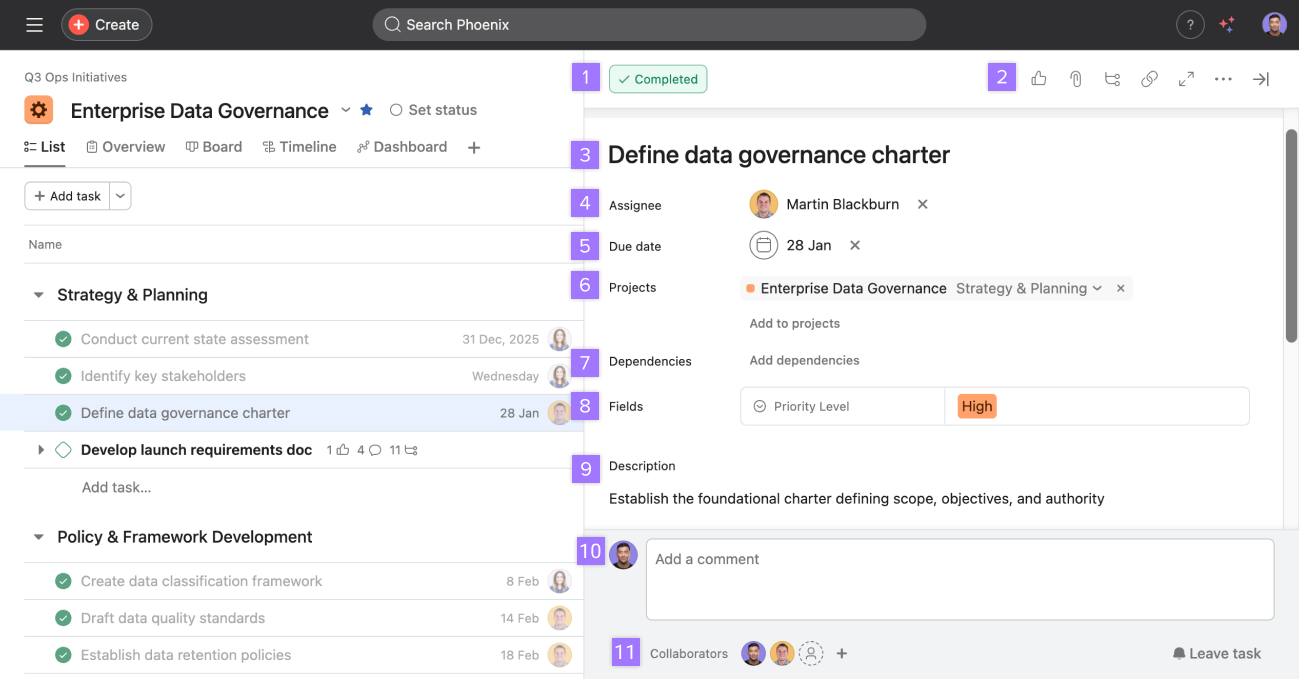This screenshot has width=1300, height=679.
Task: Close the task details pane arrow icon
Action: pos(1261,79)
